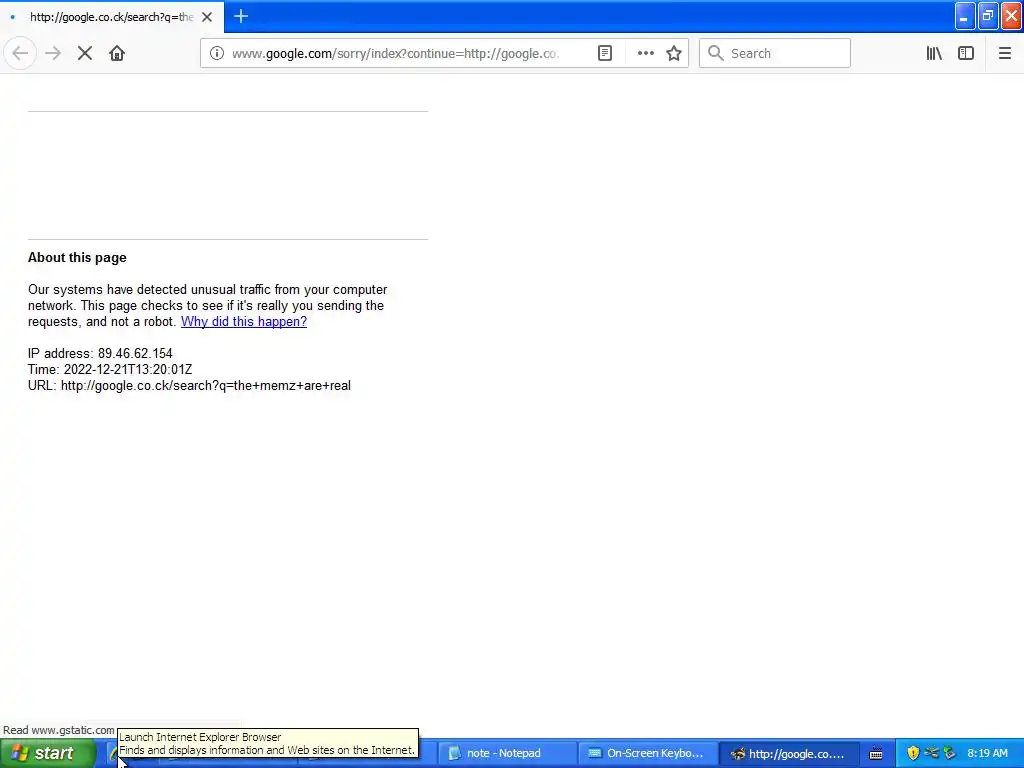The width and height of the screenshot is (1024, 768).
Task: Select the Firefox google.co taskbar button
Action: click(787, 753)
